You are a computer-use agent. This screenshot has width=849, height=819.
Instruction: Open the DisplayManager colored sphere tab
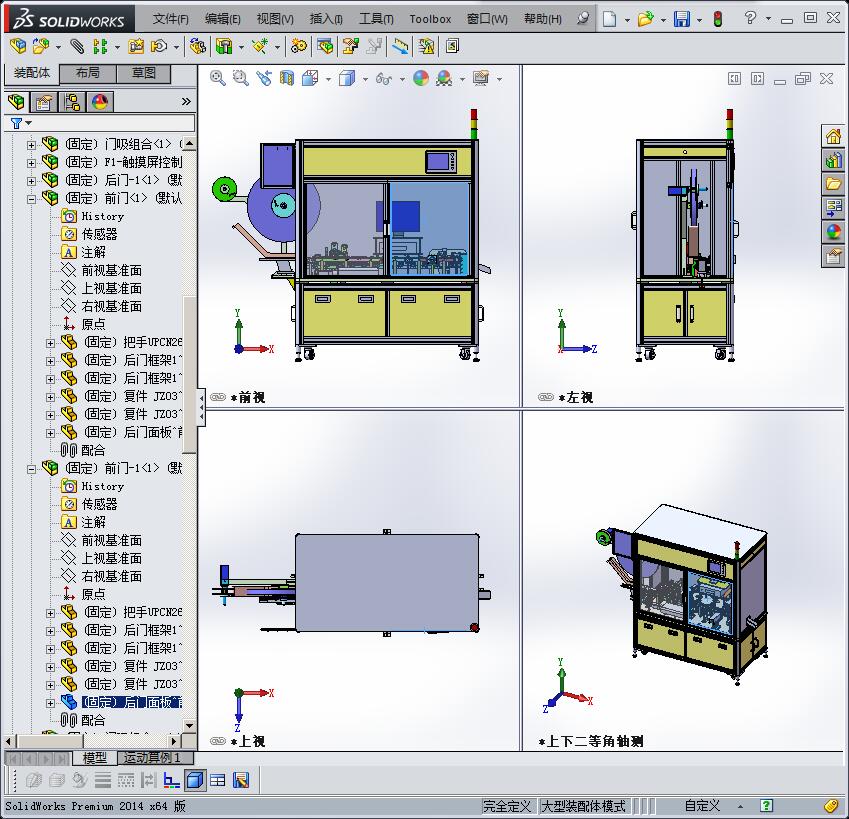pyautogui.click(x=98, y=101)
